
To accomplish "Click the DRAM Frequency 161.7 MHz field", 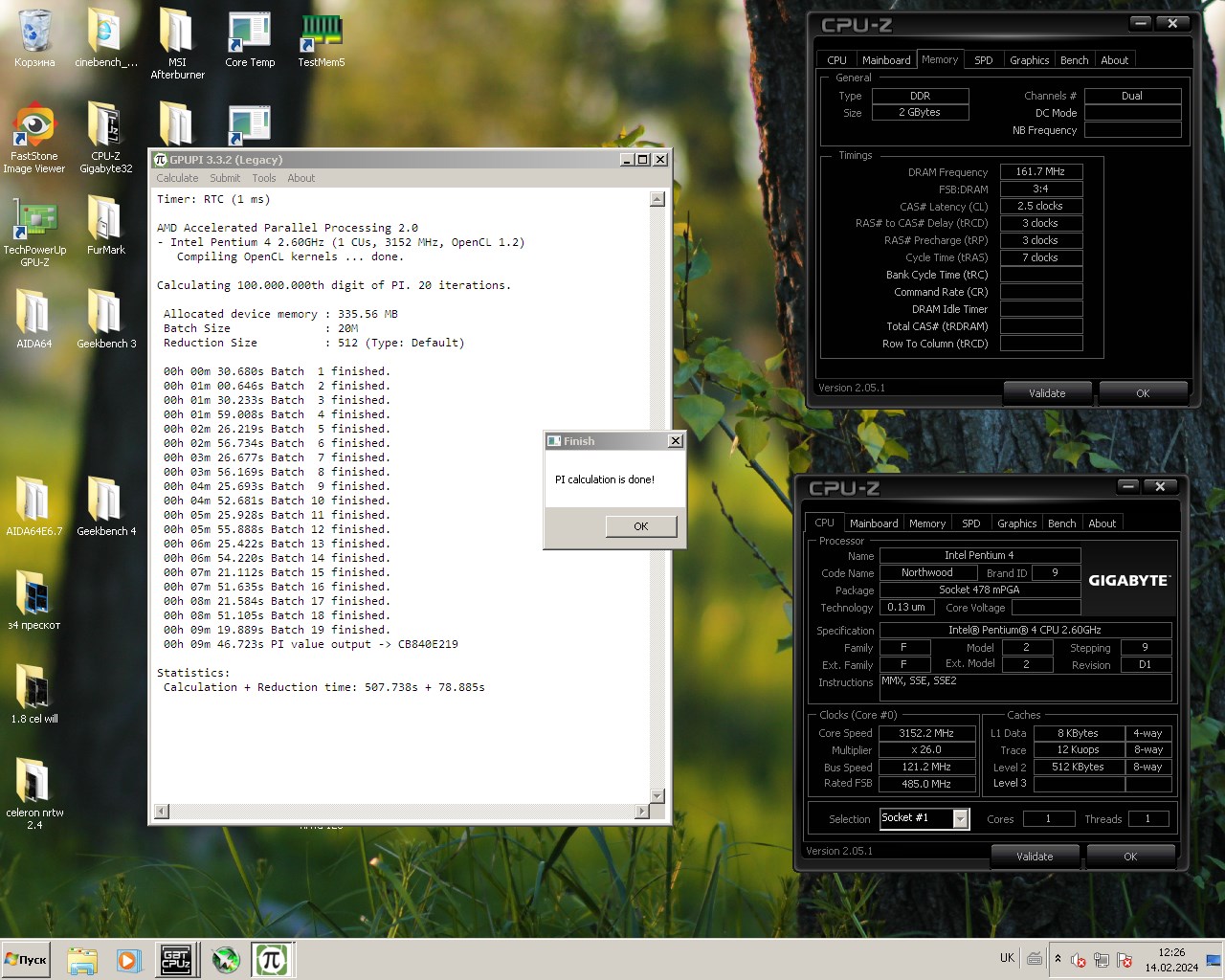I will (1041, 172).
